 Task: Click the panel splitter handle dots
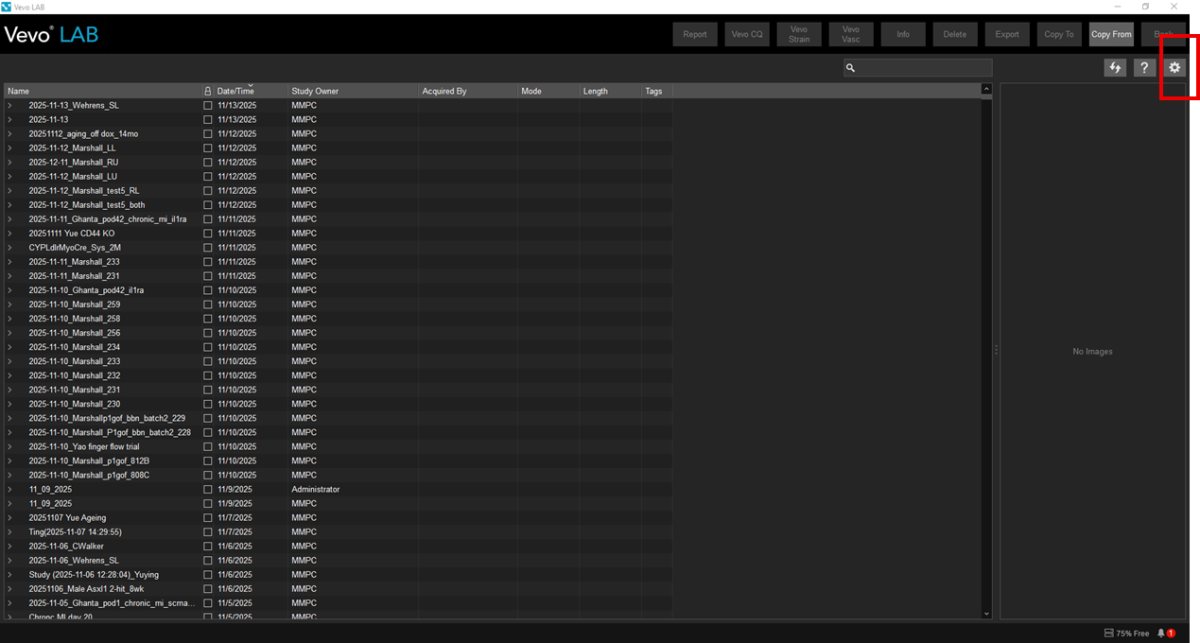click(995, 350)
